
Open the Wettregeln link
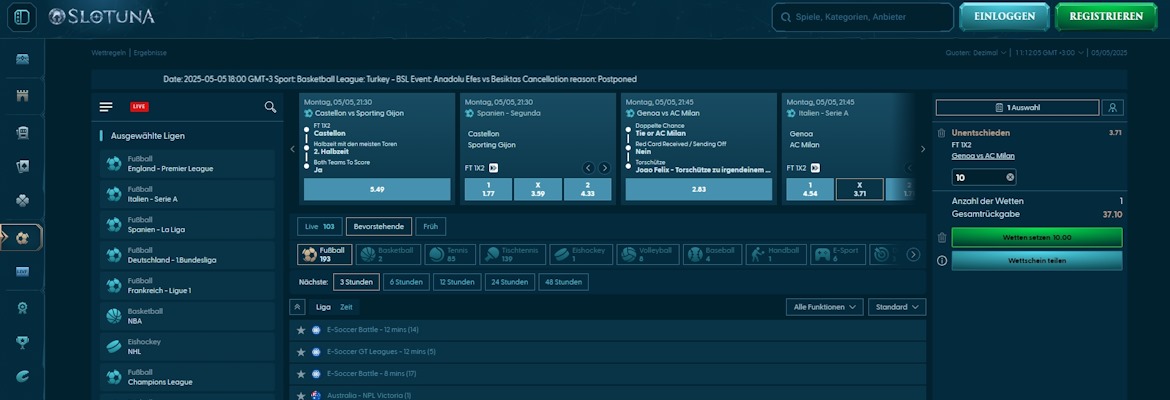109,53
